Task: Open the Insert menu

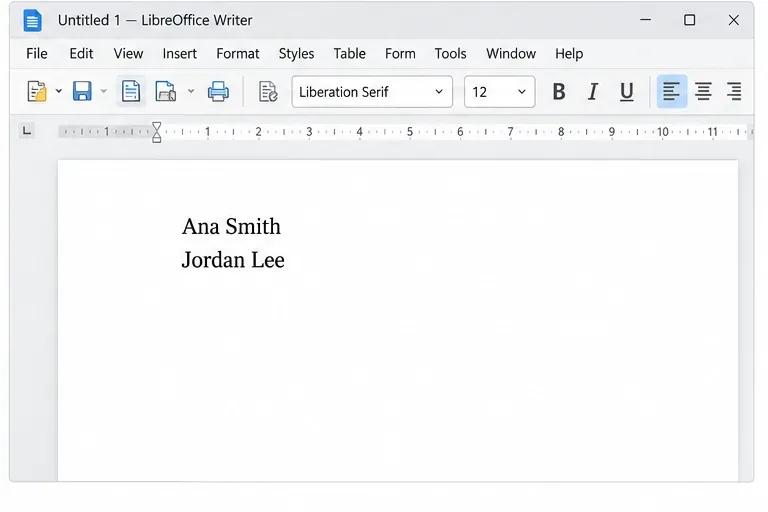Action: pos(180,53)
